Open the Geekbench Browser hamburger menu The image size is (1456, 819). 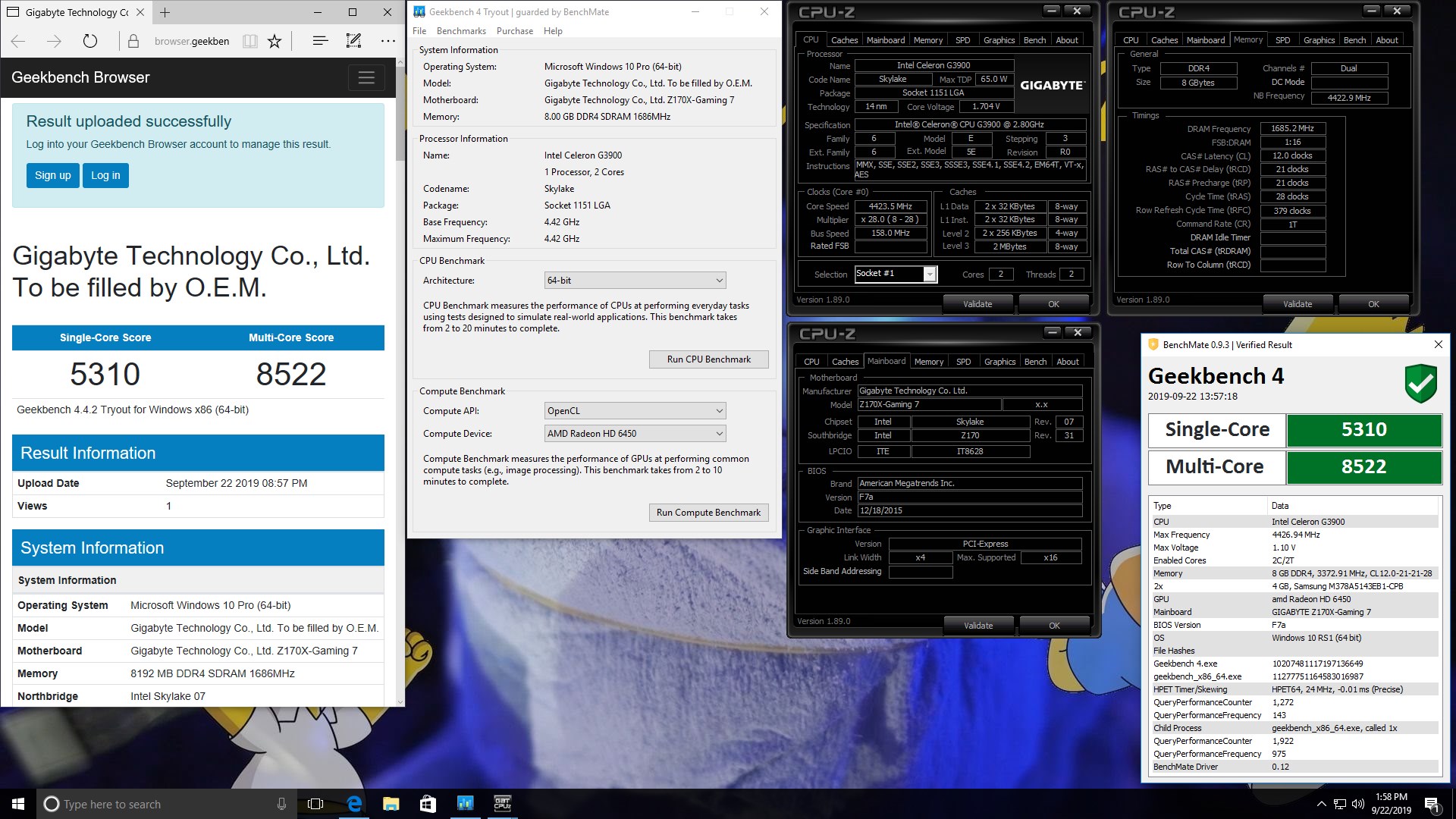[x=366, y=77]
